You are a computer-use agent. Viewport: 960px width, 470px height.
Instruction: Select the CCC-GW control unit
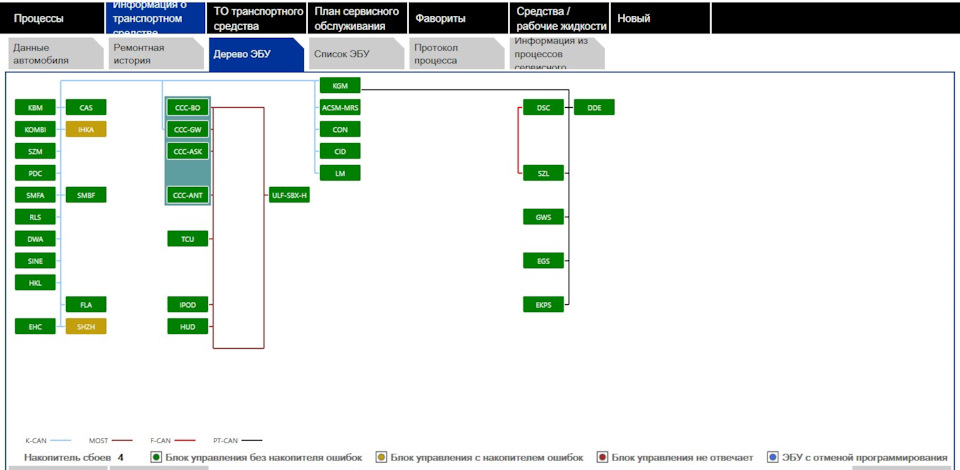click(187, 129)
